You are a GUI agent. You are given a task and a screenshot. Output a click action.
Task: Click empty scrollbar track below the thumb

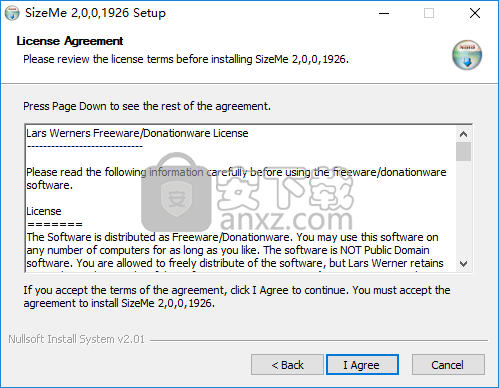tap(463, 209)
